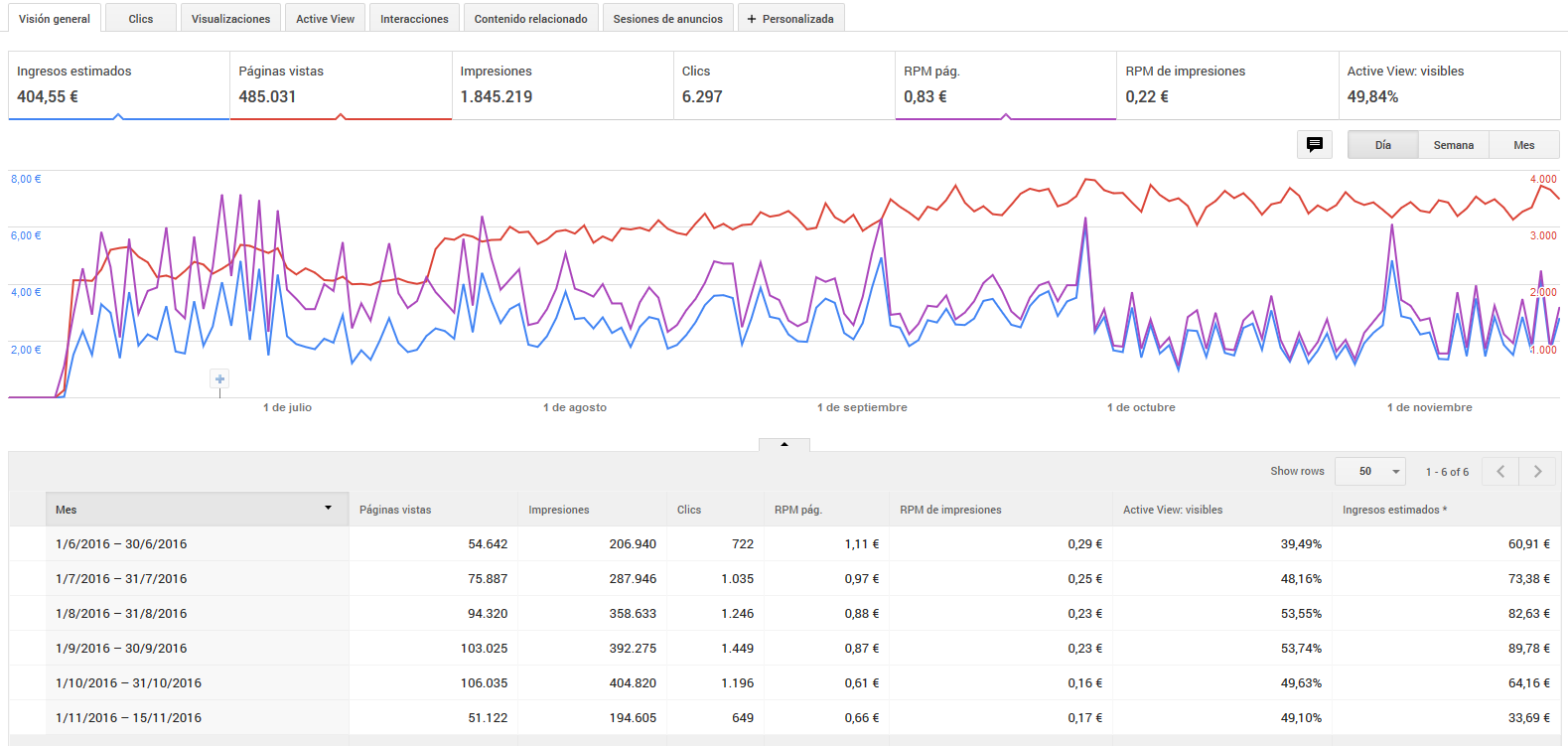1568x746 pixels.
Task: Select the row 1/9/2016 – 30/9/2016
Action: point(784,648)
